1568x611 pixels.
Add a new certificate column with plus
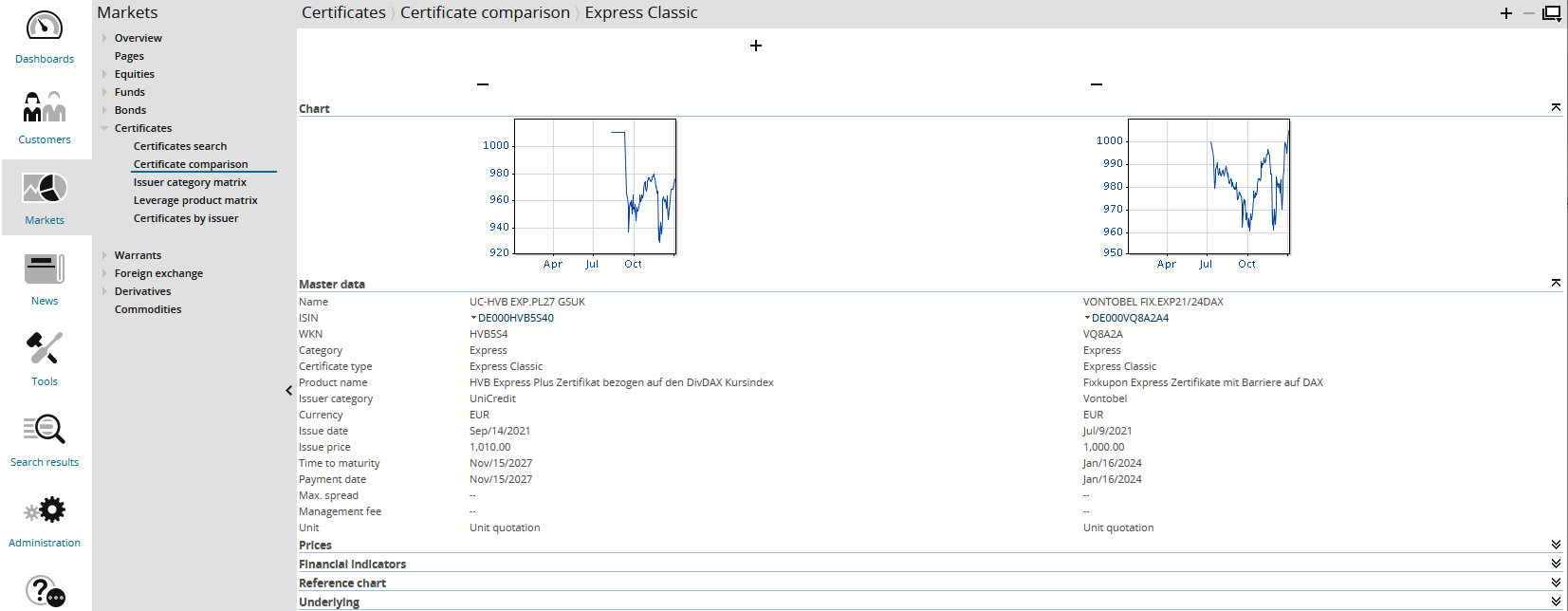coord(756,46)
